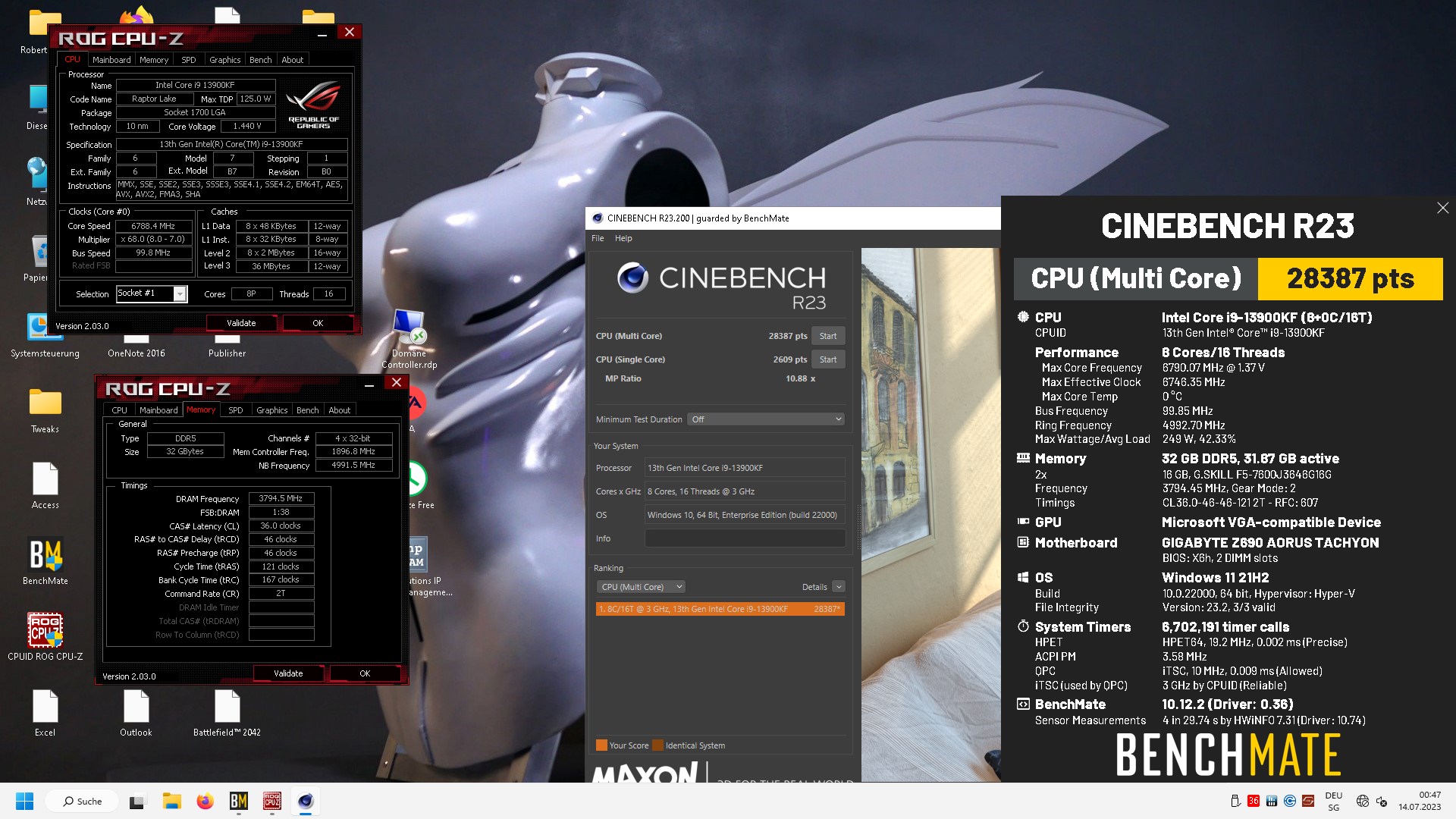Click the blue bar-chart tray icon
Screen dimensions: 1456x819
(1272, 801)
